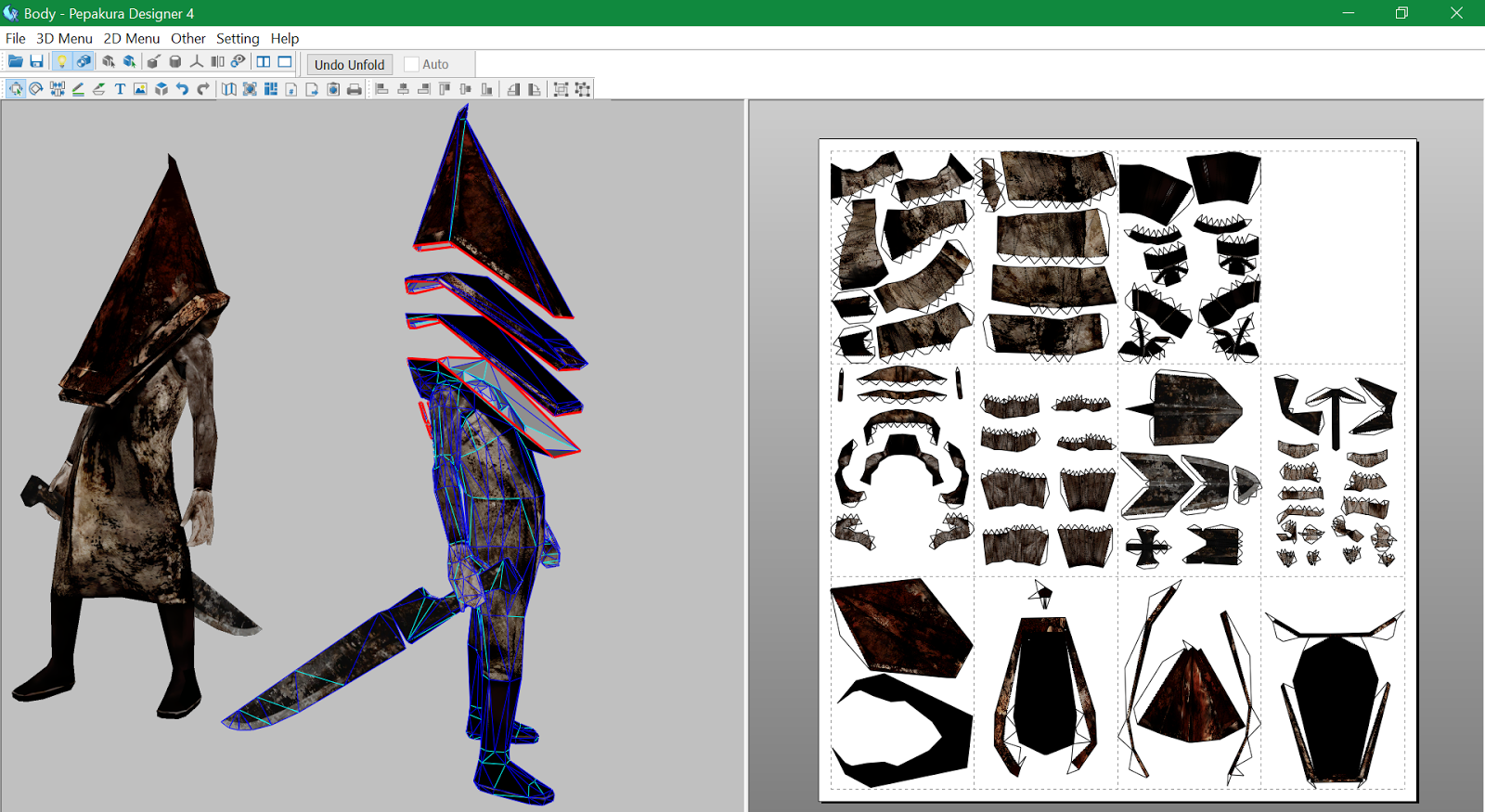Open the 2D Menu
Viewport: 1485px width, 812px height.
[131, 39]
